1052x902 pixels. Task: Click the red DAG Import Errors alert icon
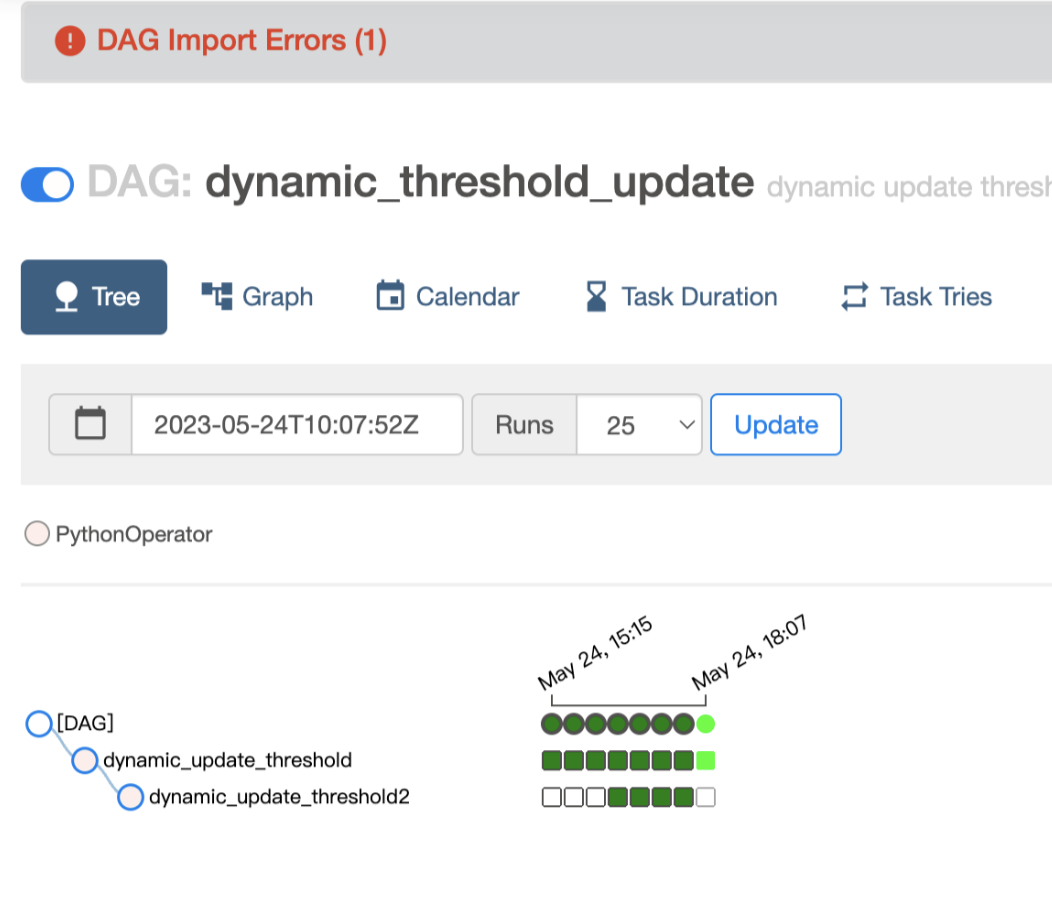(70, 41)
